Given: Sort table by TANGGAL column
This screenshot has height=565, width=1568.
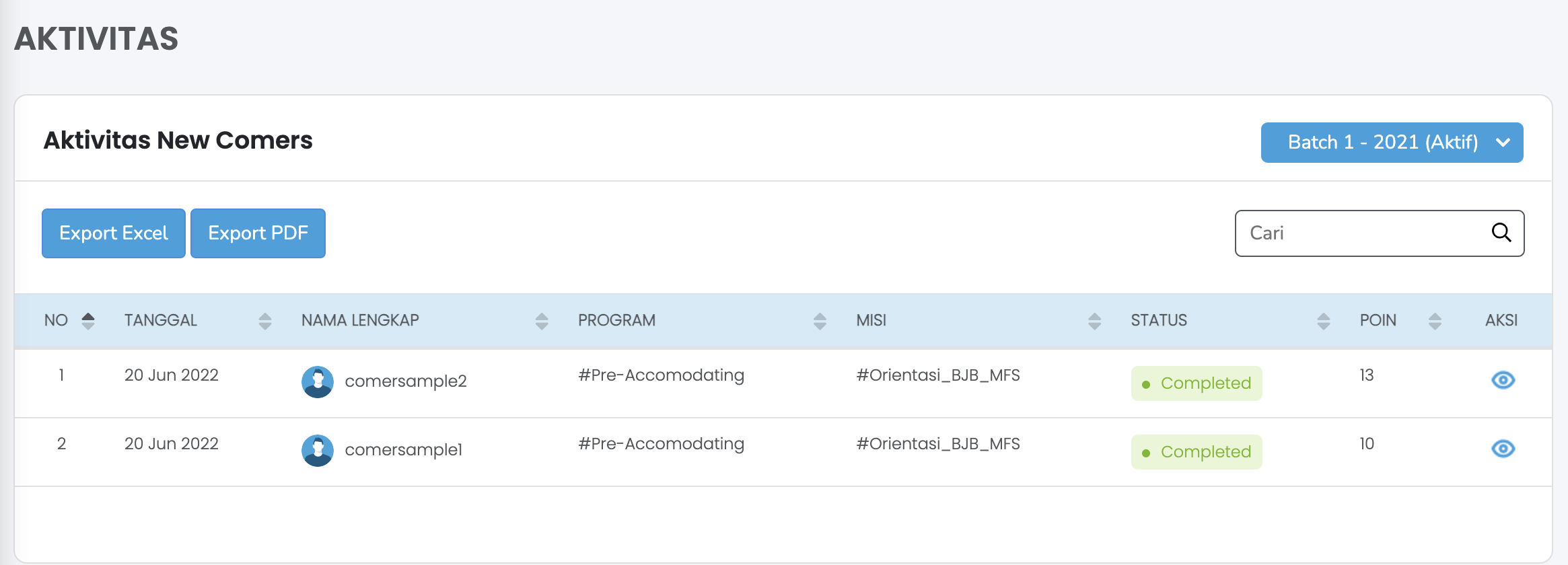Looking at the screenshot, I should point(264,321).
